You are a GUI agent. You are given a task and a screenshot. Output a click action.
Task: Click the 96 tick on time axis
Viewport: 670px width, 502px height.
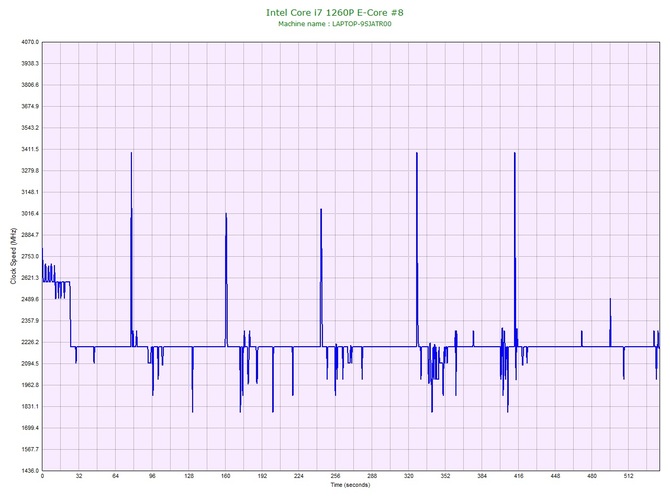coord(152,476)
